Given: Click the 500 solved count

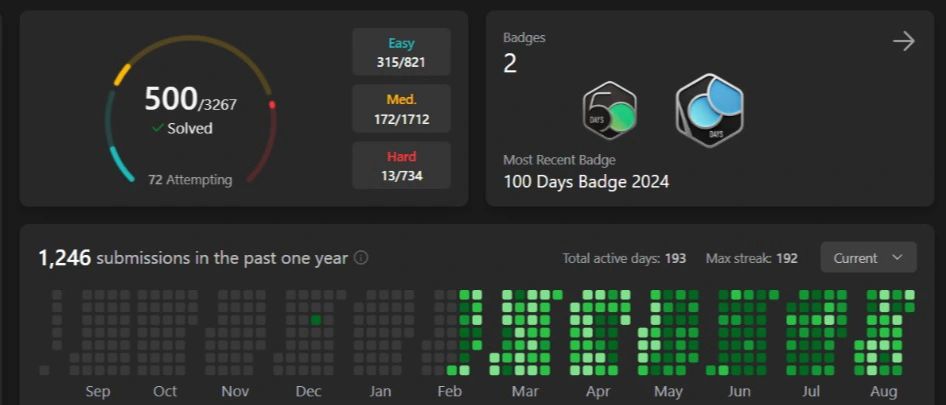Looking at the screenshot, I should click(173, 99).
